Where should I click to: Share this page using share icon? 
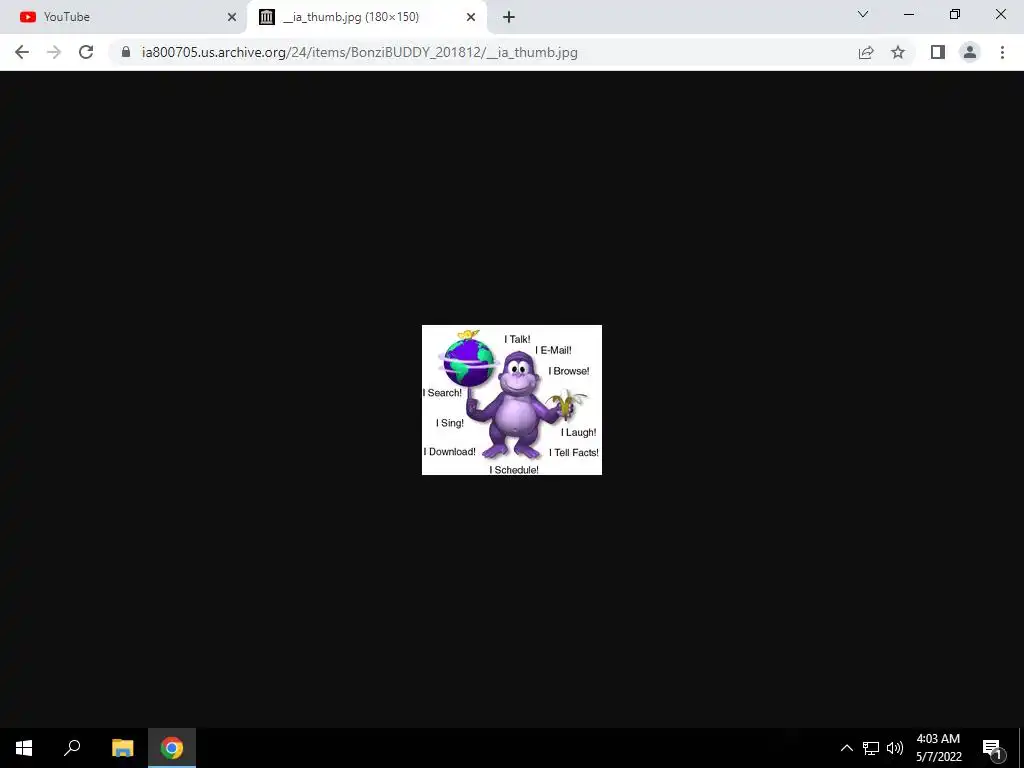click(x=866, y=52)
